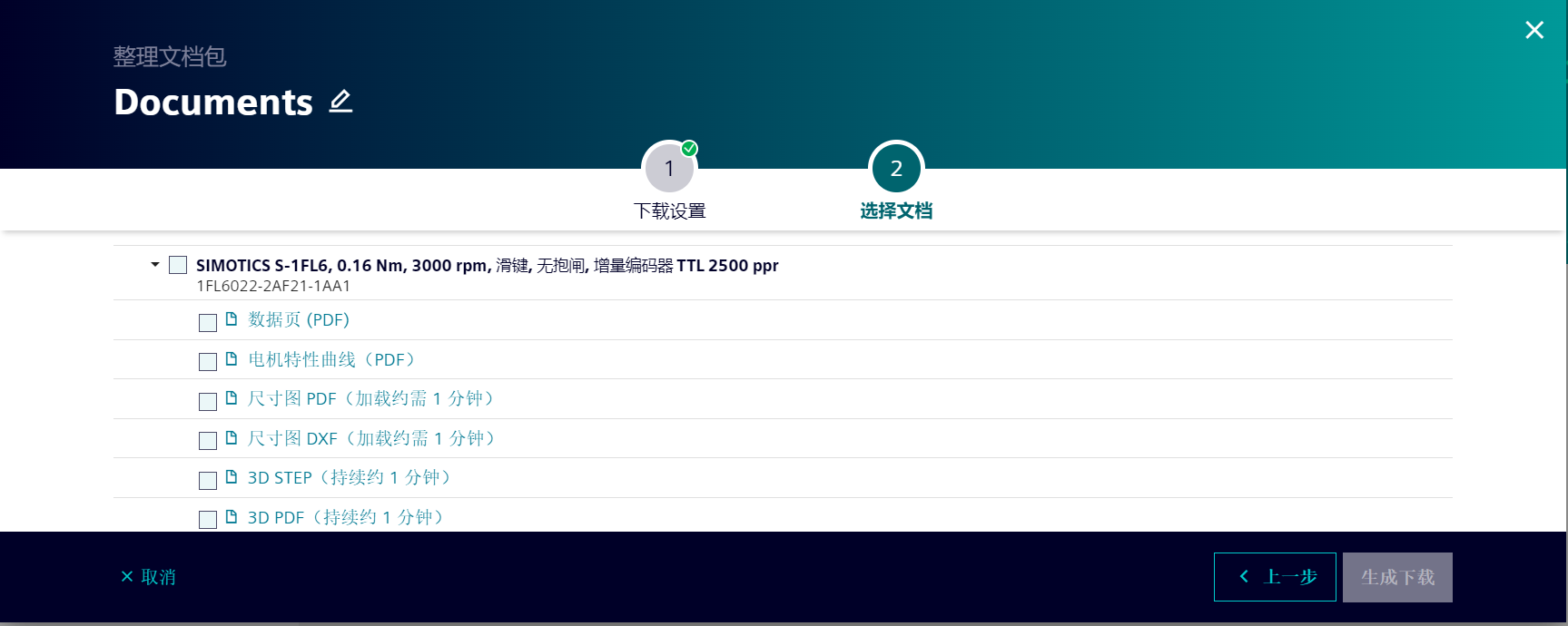Image resolution: width=1568 pixels, height=626 pixels.
Task: Close the document package dialog
Action: pos(1534,30)
